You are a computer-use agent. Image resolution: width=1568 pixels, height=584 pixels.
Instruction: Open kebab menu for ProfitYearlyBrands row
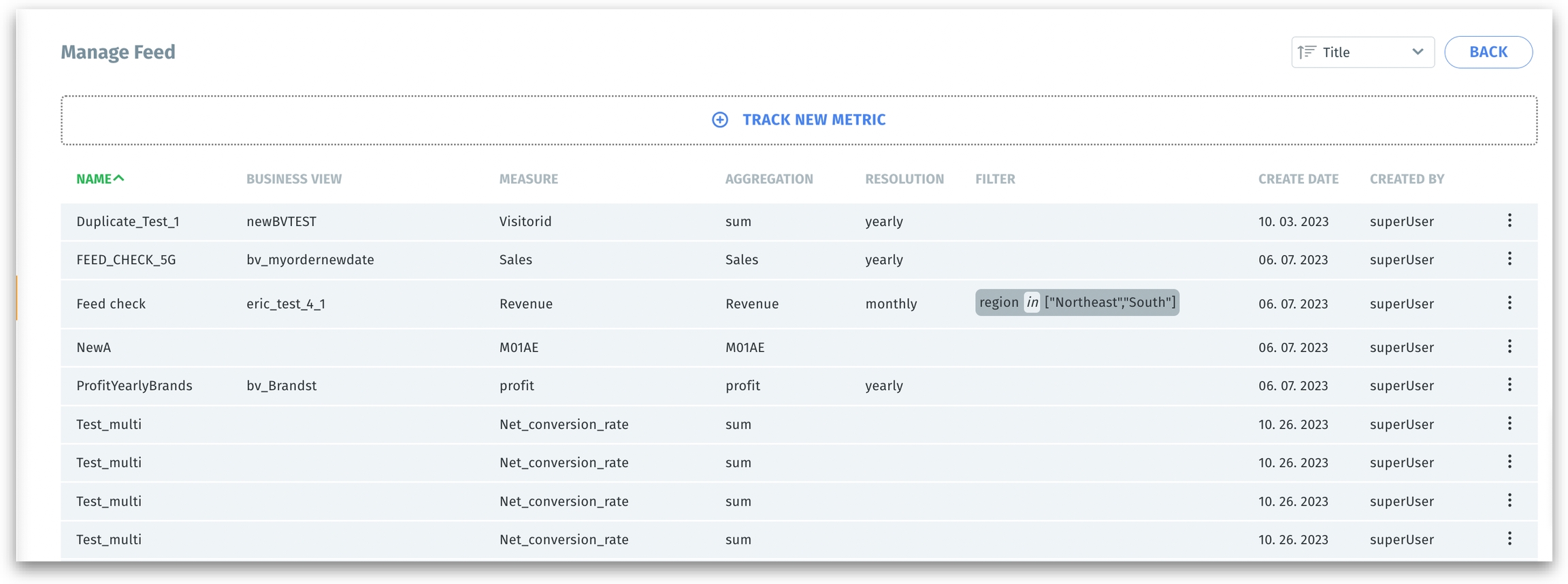point(1509,385)
